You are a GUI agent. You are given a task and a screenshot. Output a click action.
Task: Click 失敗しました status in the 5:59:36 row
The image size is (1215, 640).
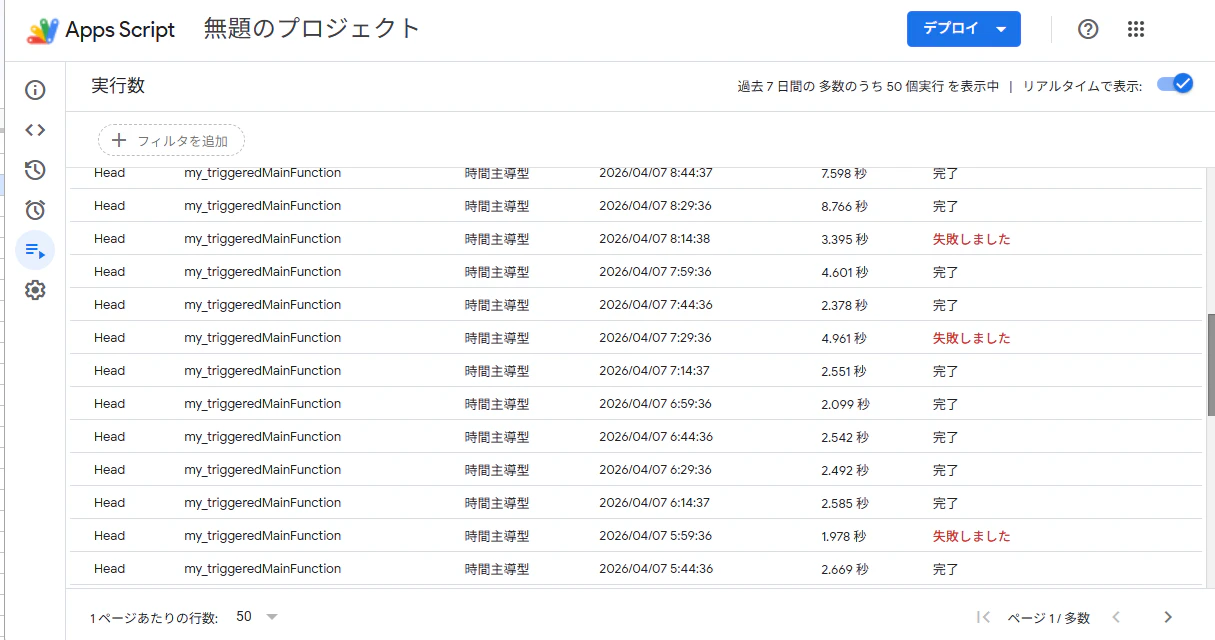pos(971,536)
